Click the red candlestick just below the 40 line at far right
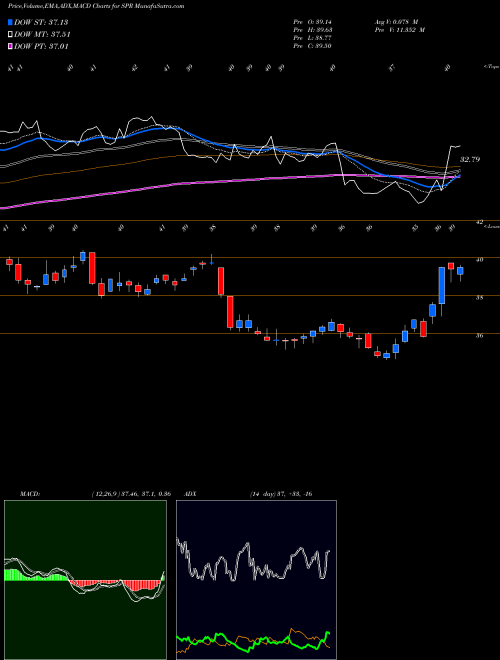 click(451, 266)
